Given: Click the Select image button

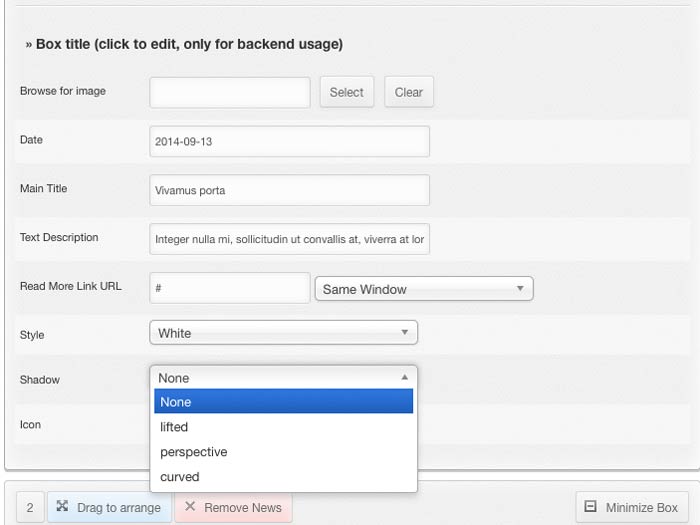Looking at the screenshot, I should click(346, 92).
